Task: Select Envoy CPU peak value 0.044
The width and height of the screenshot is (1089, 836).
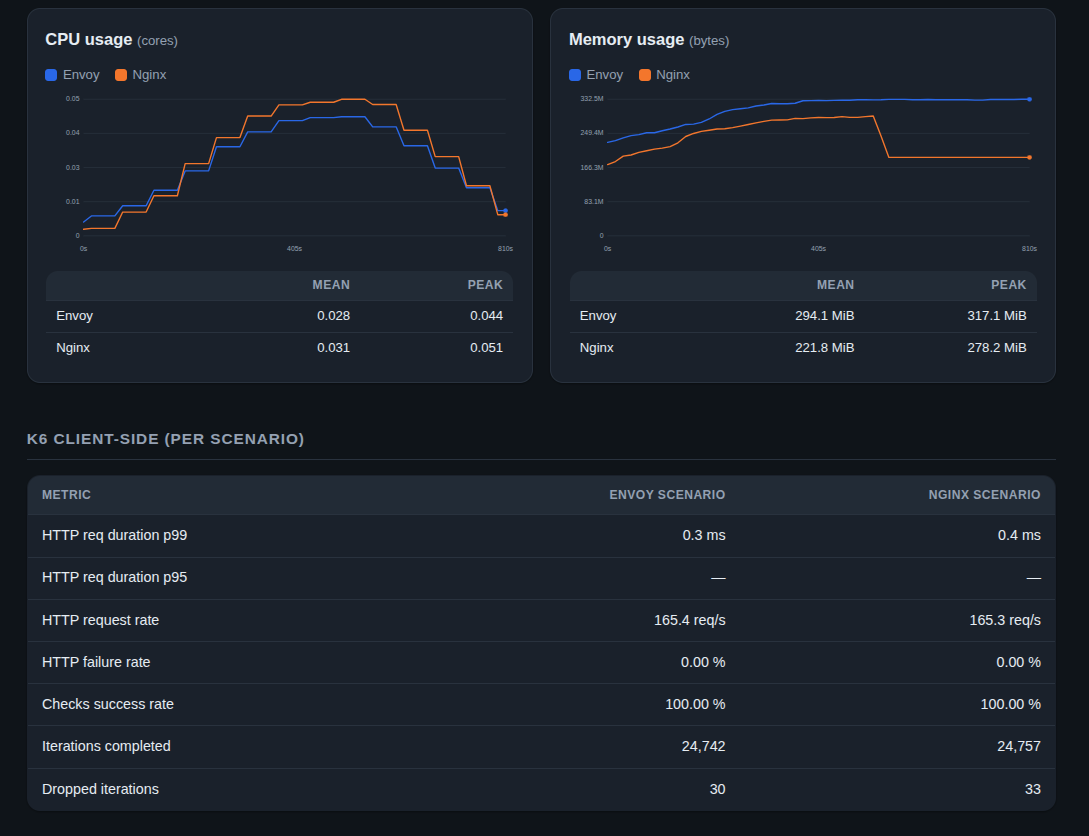Action: click(x=486, y=316)
